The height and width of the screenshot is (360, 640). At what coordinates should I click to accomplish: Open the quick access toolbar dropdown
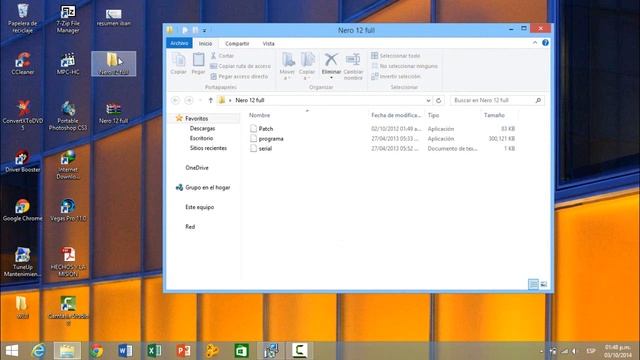point(204,30)
